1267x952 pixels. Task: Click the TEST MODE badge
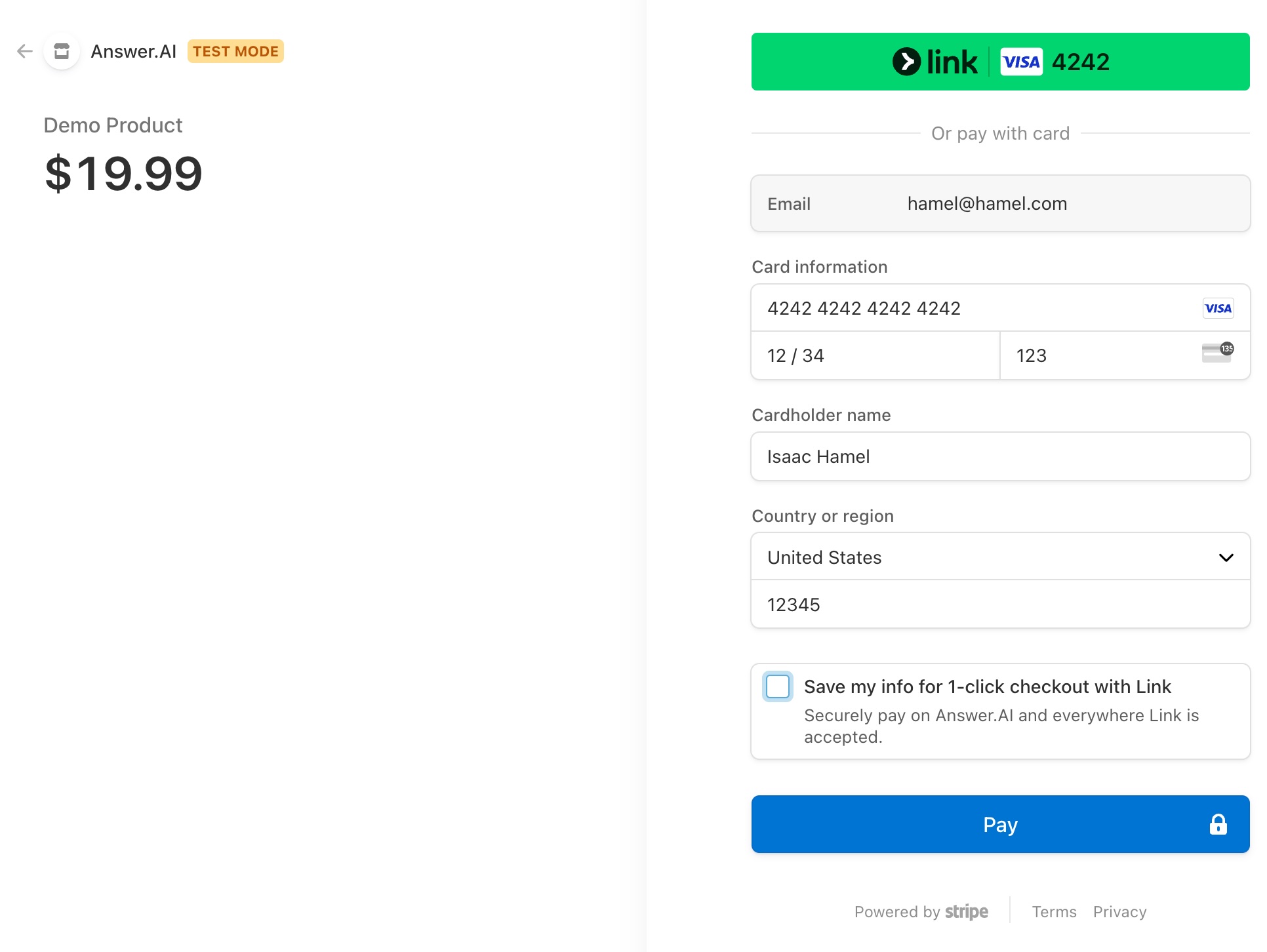tap(235, 51)
